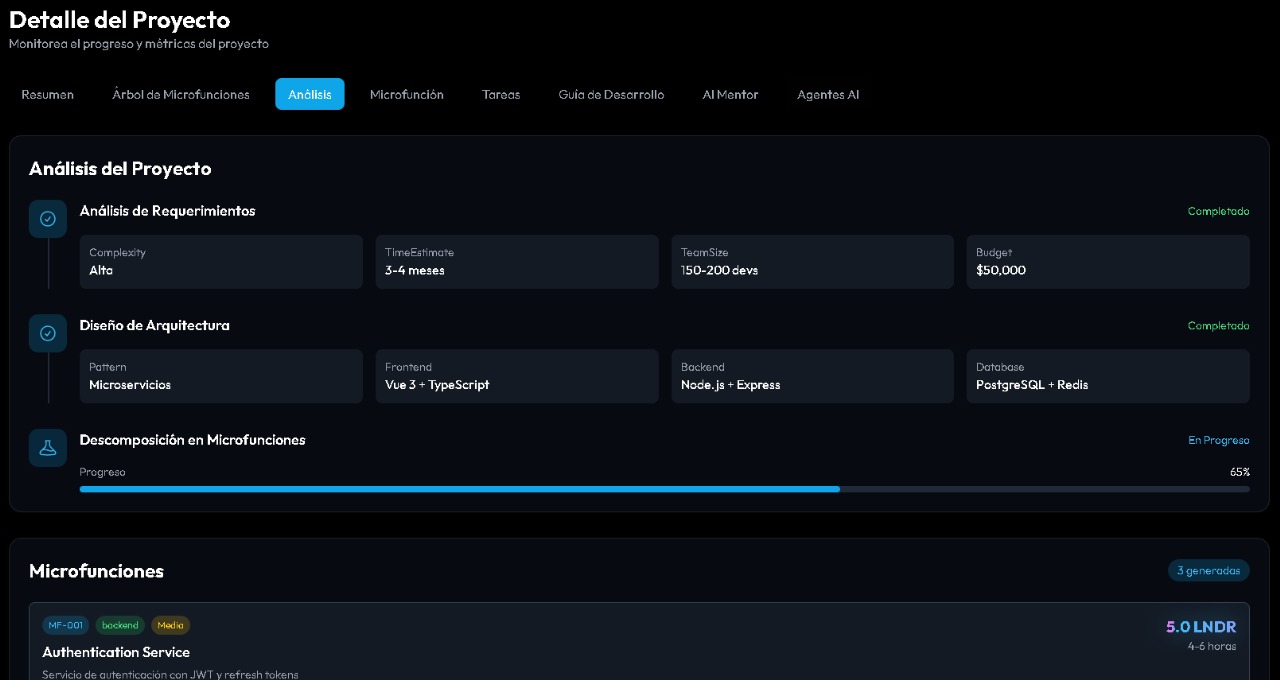Image resolution: width=1280 pixels, height=680 pixels.
Task: Click the TeamSize 150-200 devs card
Action: click(812, 262)
